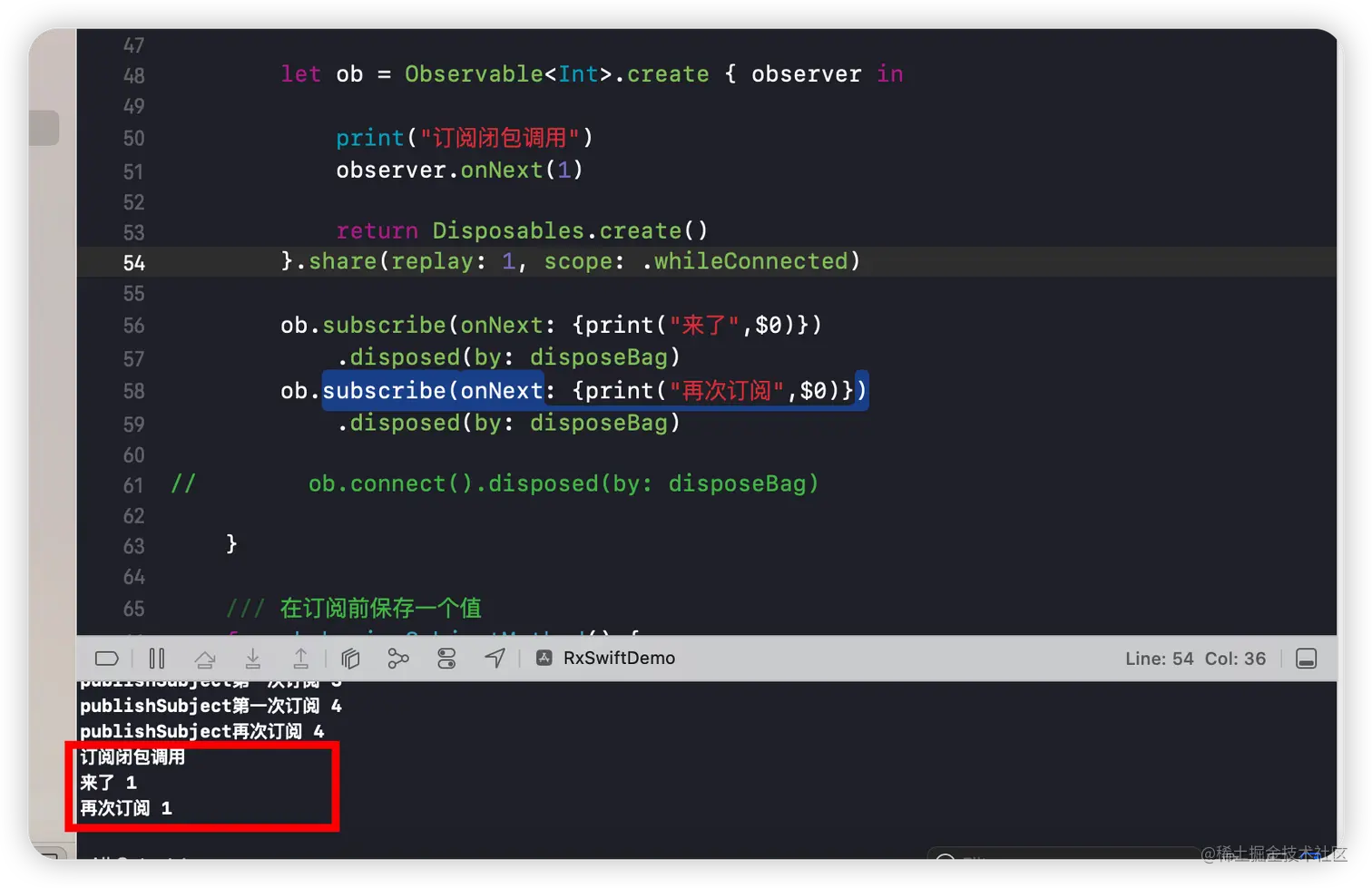Click '.whileConnected' on line 54
This screenshot has height=888, width=1372.
point(744,261)
